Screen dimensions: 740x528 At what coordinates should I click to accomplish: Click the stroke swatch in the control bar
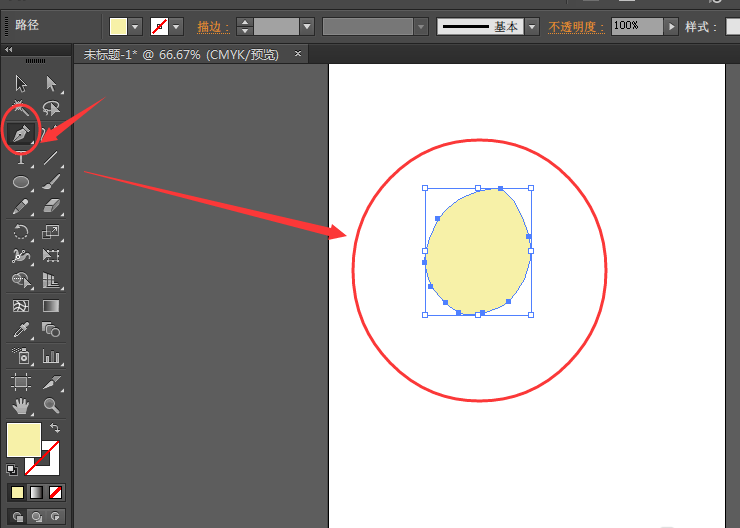click(160, 26)
